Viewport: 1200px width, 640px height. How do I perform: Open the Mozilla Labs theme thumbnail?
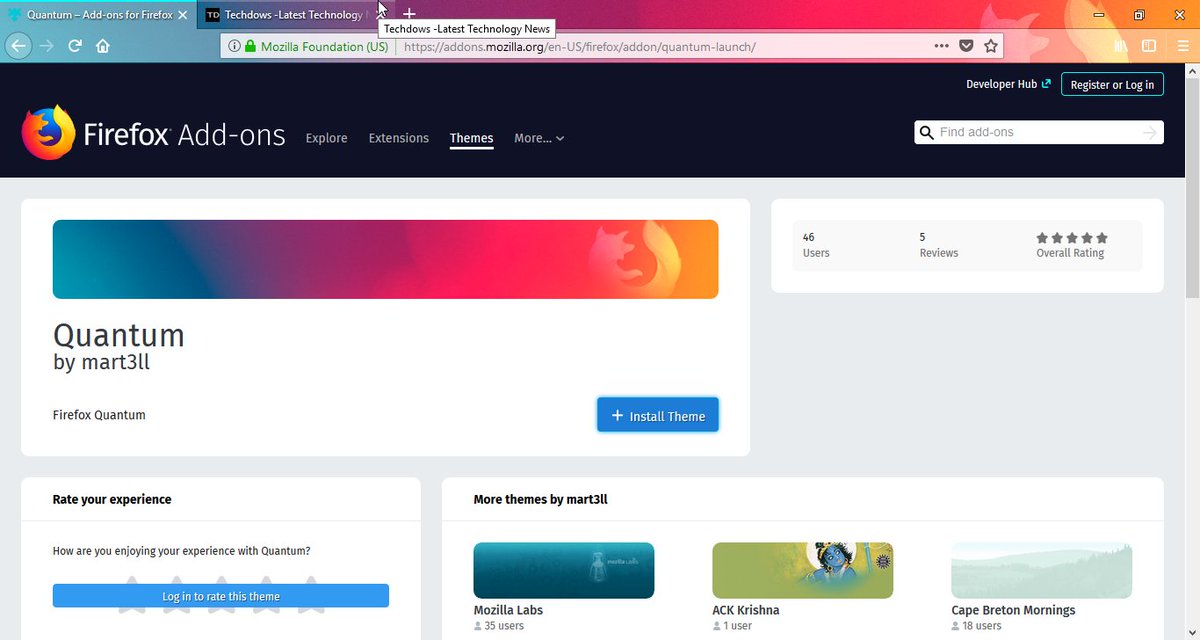(x=564, y=570)
